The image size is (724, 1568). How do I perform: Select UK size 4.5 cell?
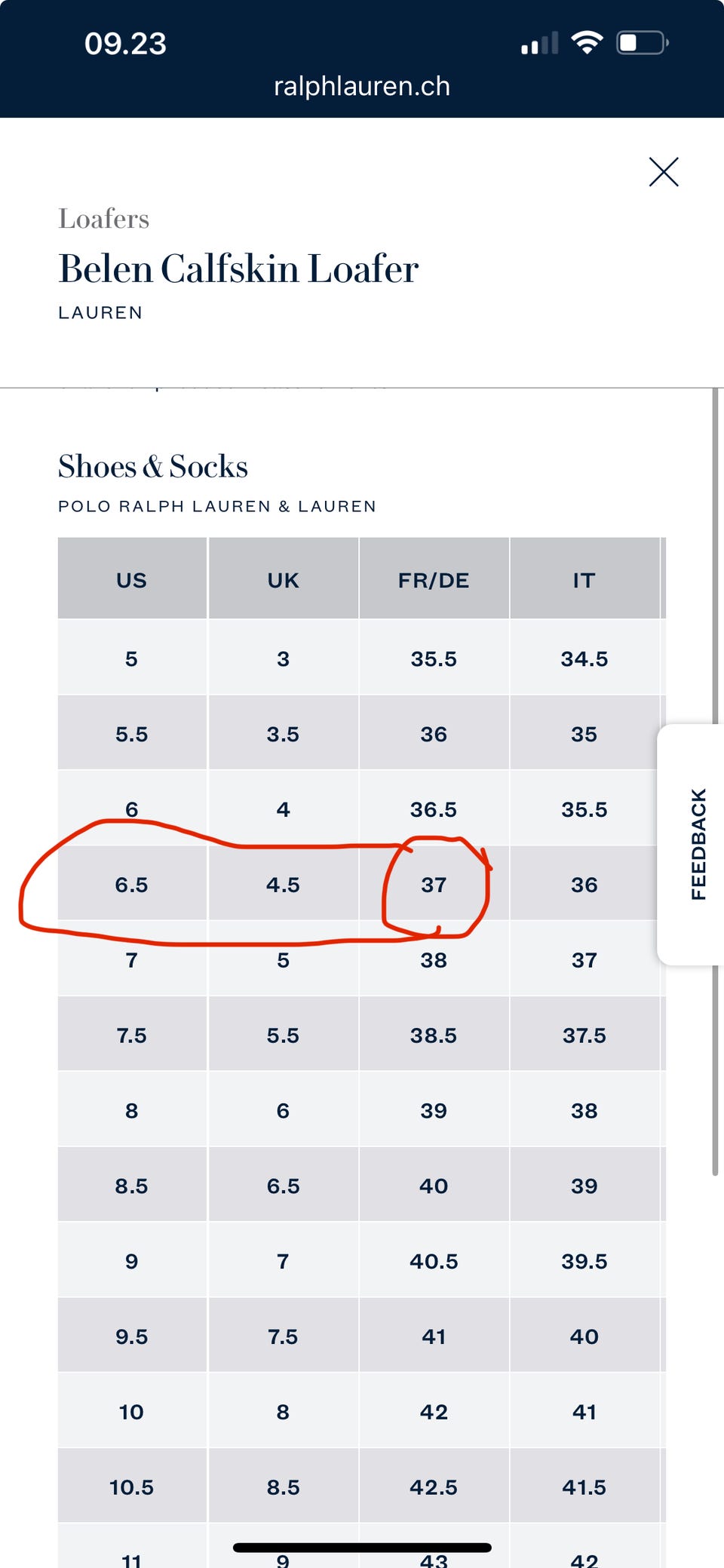283,885
